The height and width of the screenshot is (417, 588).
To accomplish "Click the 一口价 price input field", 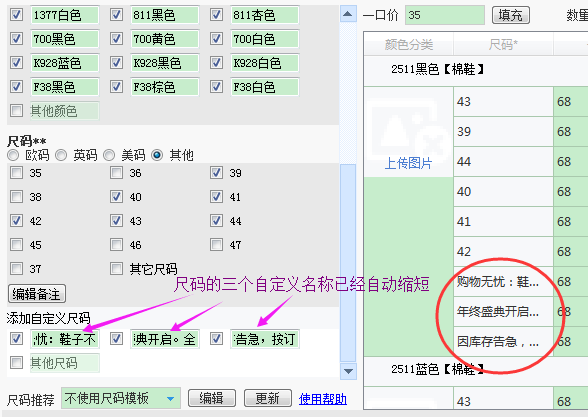I will [445, 15].
